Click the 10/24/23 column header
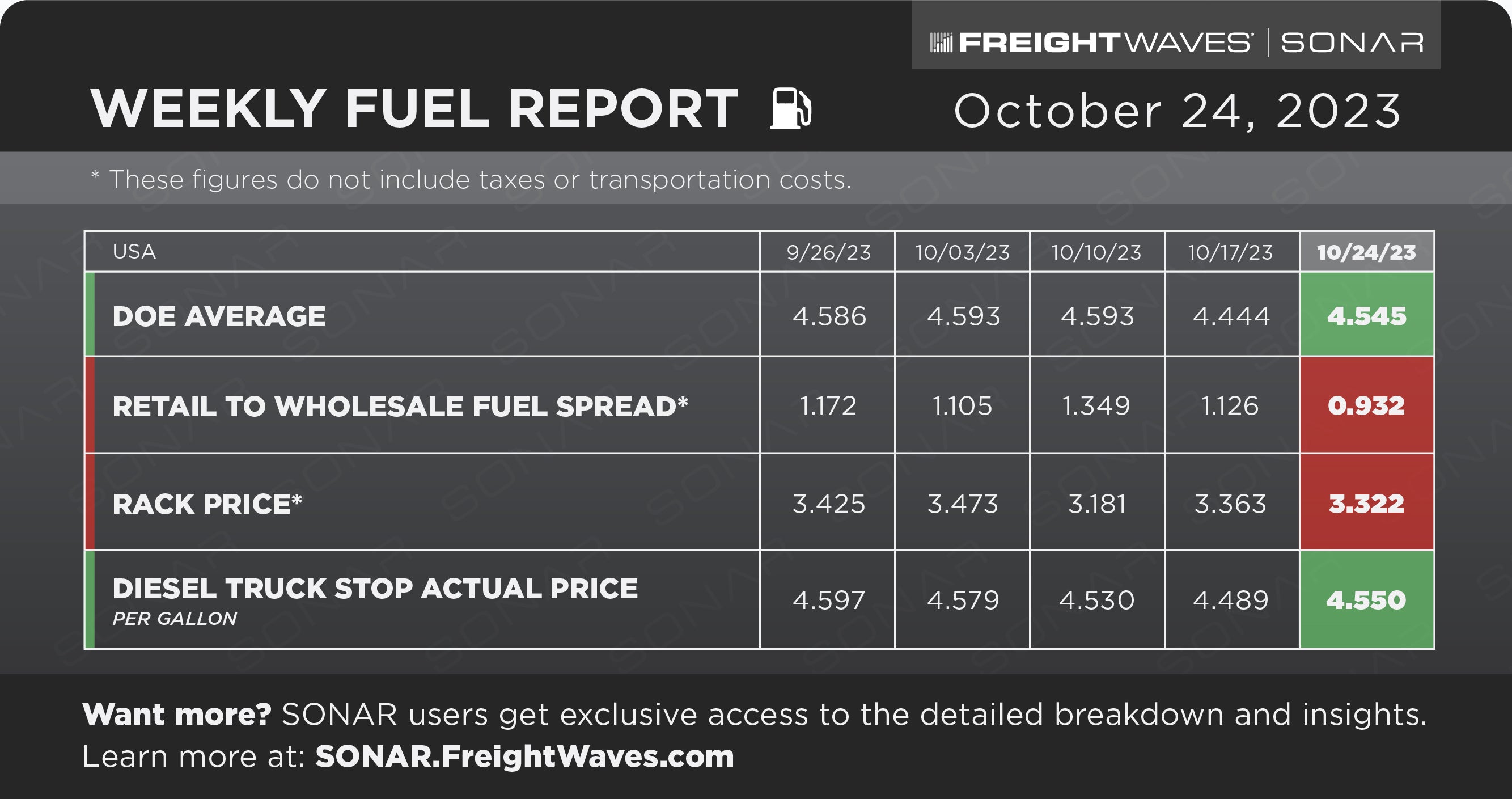 pyautogui.click(x=1366, y=252)
